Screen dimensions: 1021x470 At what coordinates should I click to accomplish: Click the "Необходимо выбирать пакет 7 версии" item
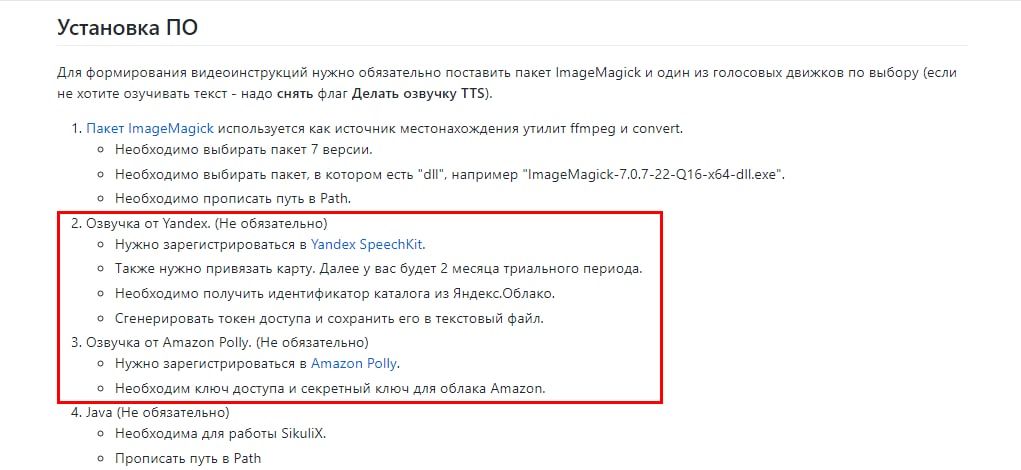point(244,149)
